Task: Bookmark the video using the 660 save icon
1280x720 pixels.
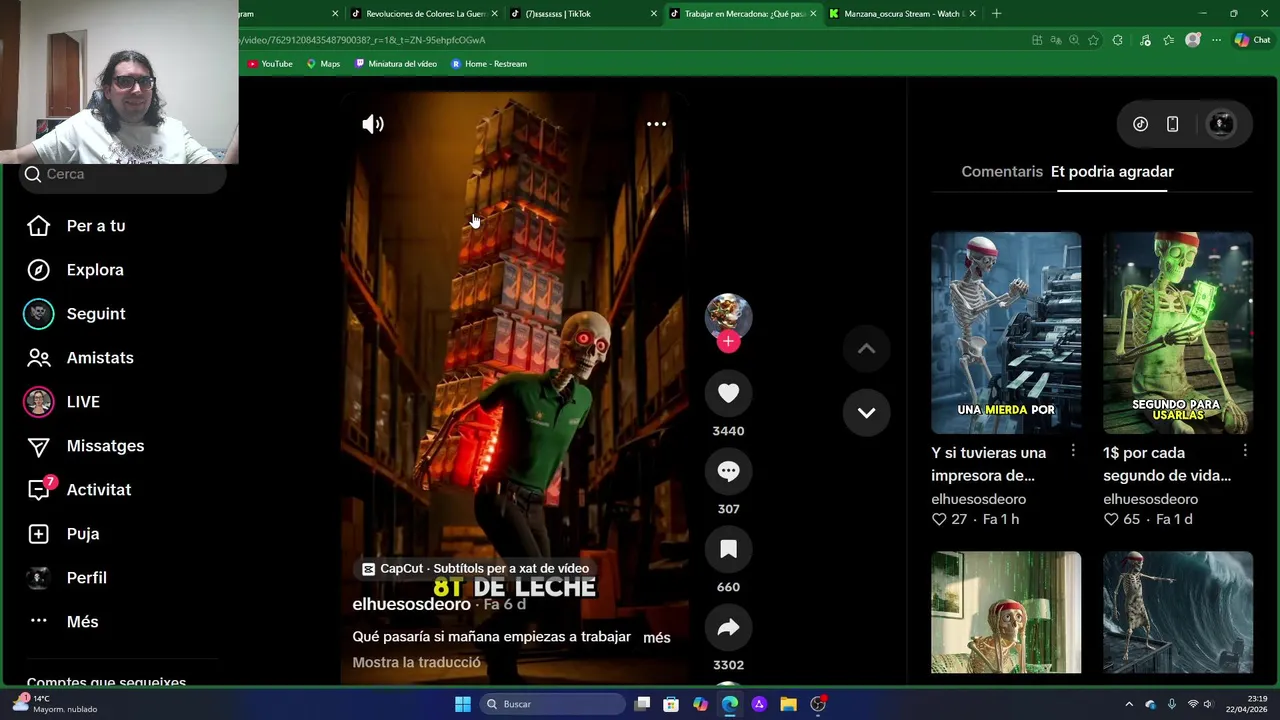Action: click(728, 549)
